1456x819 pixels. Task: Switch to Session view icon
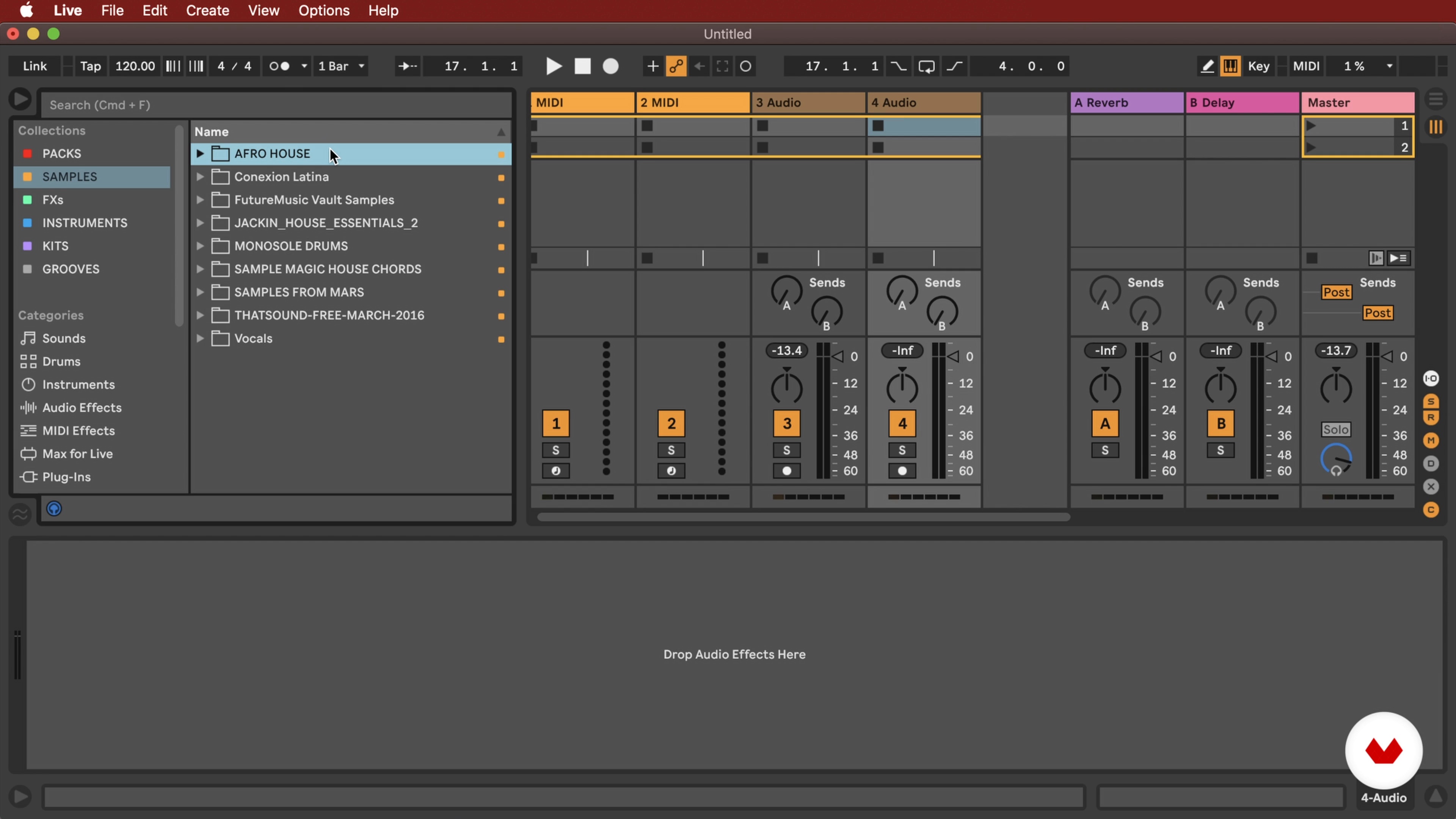point(1436,127)
